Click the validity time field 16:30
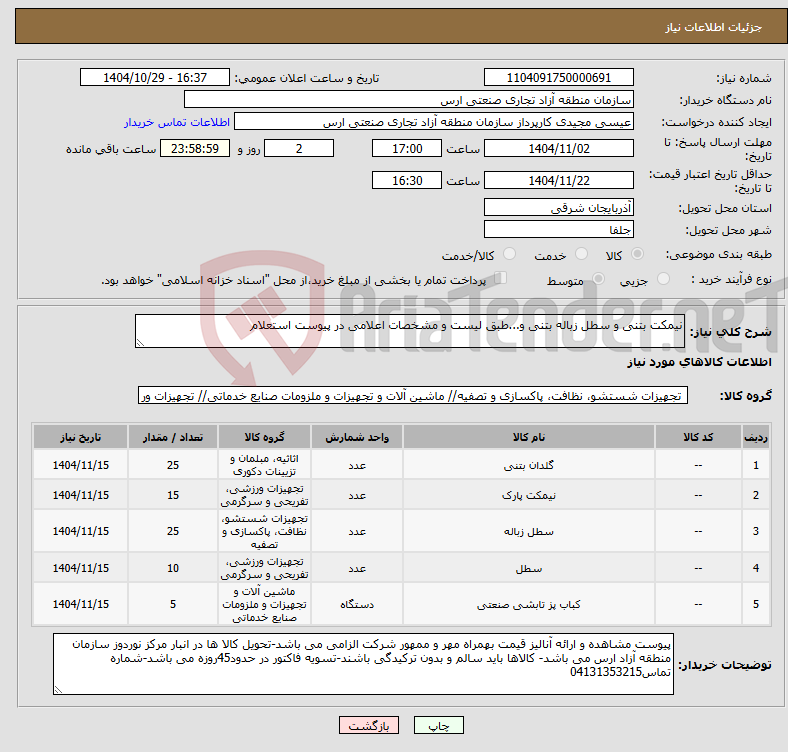 pyautogui.click(x=407, y=180)
